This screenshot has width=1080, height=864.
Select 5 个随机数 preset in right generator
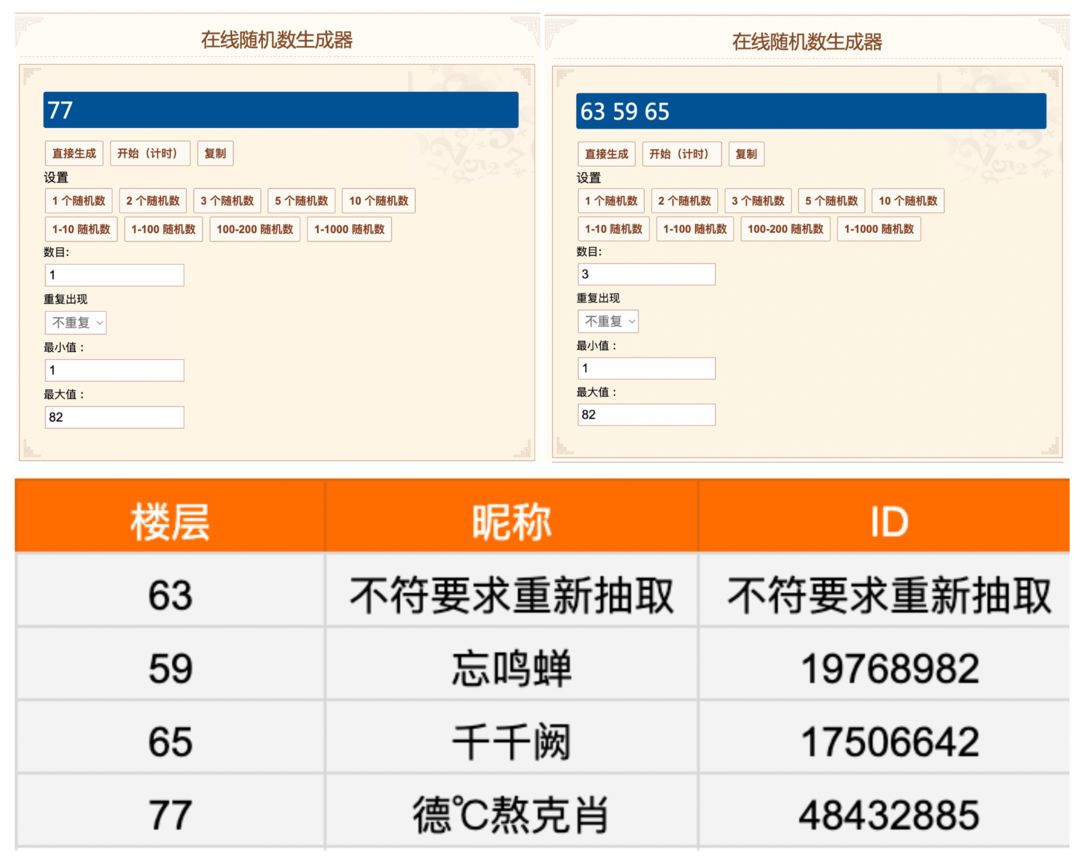831,200
